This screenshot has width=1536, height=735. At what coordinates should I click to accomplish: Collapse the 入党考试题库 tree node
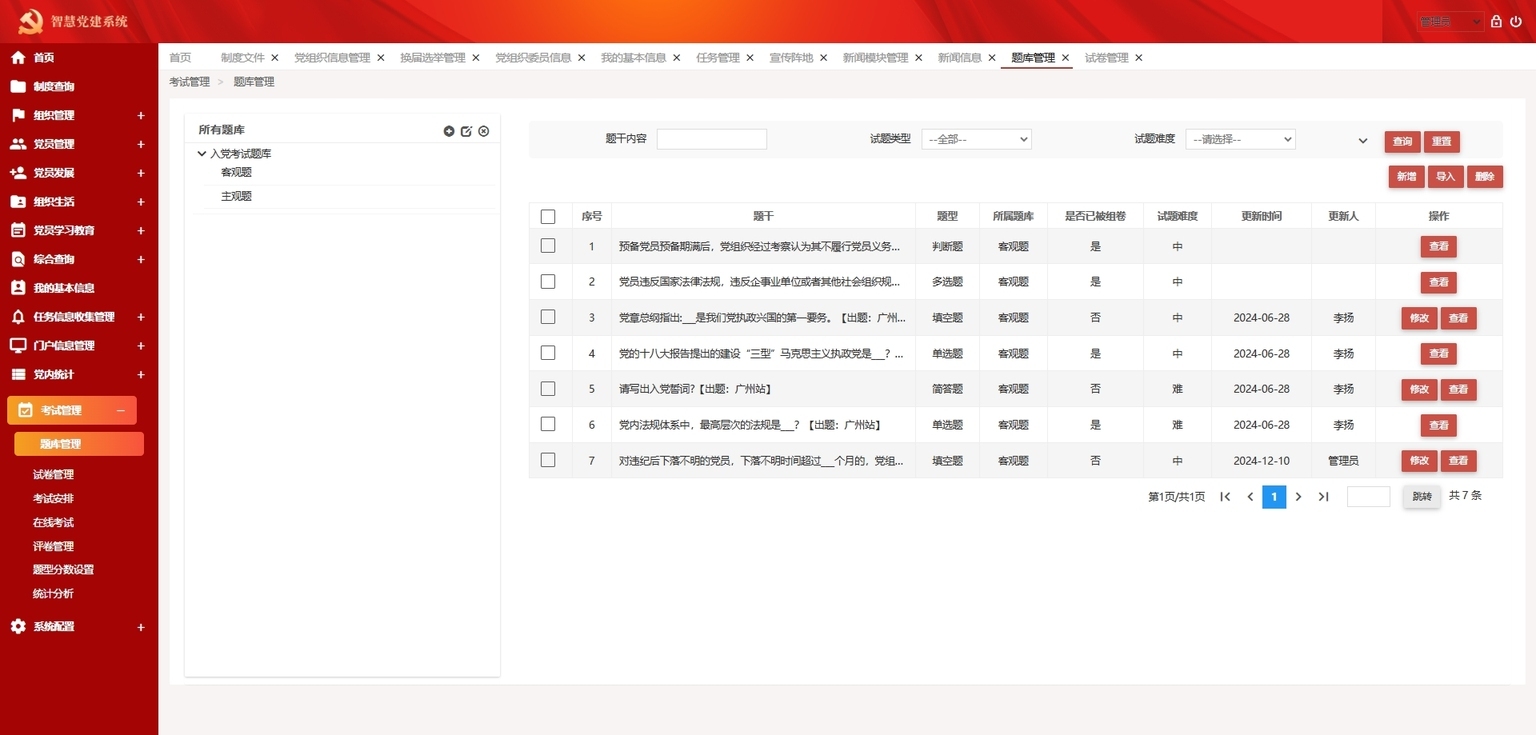(x=202, y=154)
